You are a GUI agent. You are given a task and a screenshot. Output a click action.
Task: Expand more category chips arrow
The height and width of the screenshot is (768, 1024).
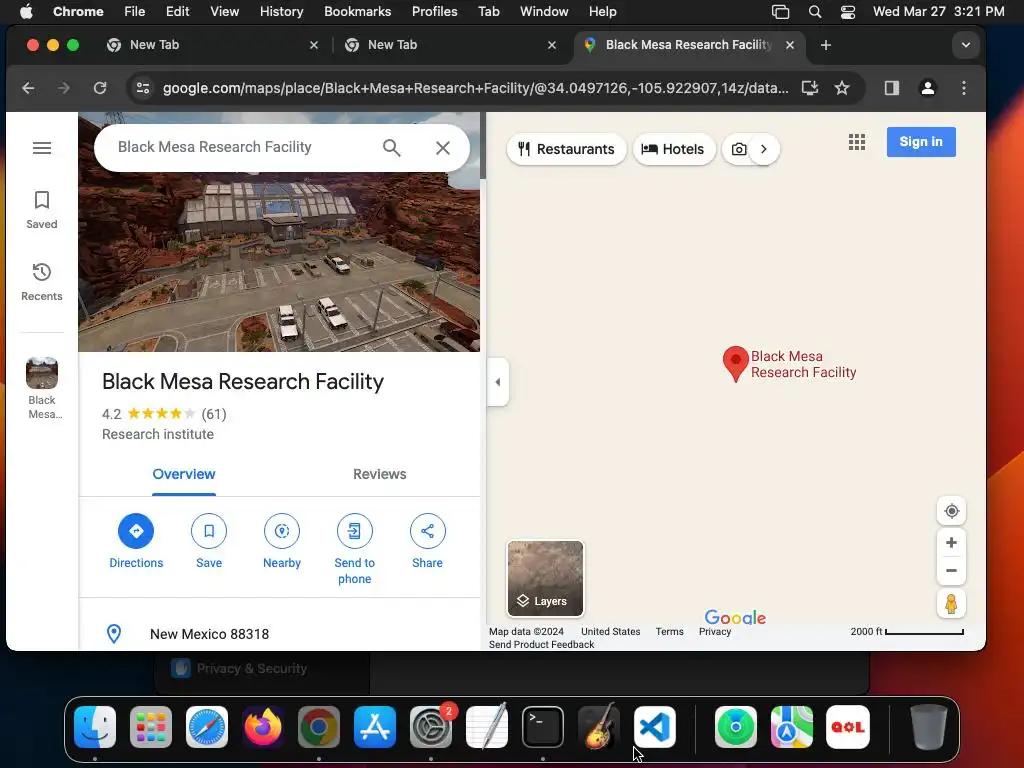[x=763, y=149]
